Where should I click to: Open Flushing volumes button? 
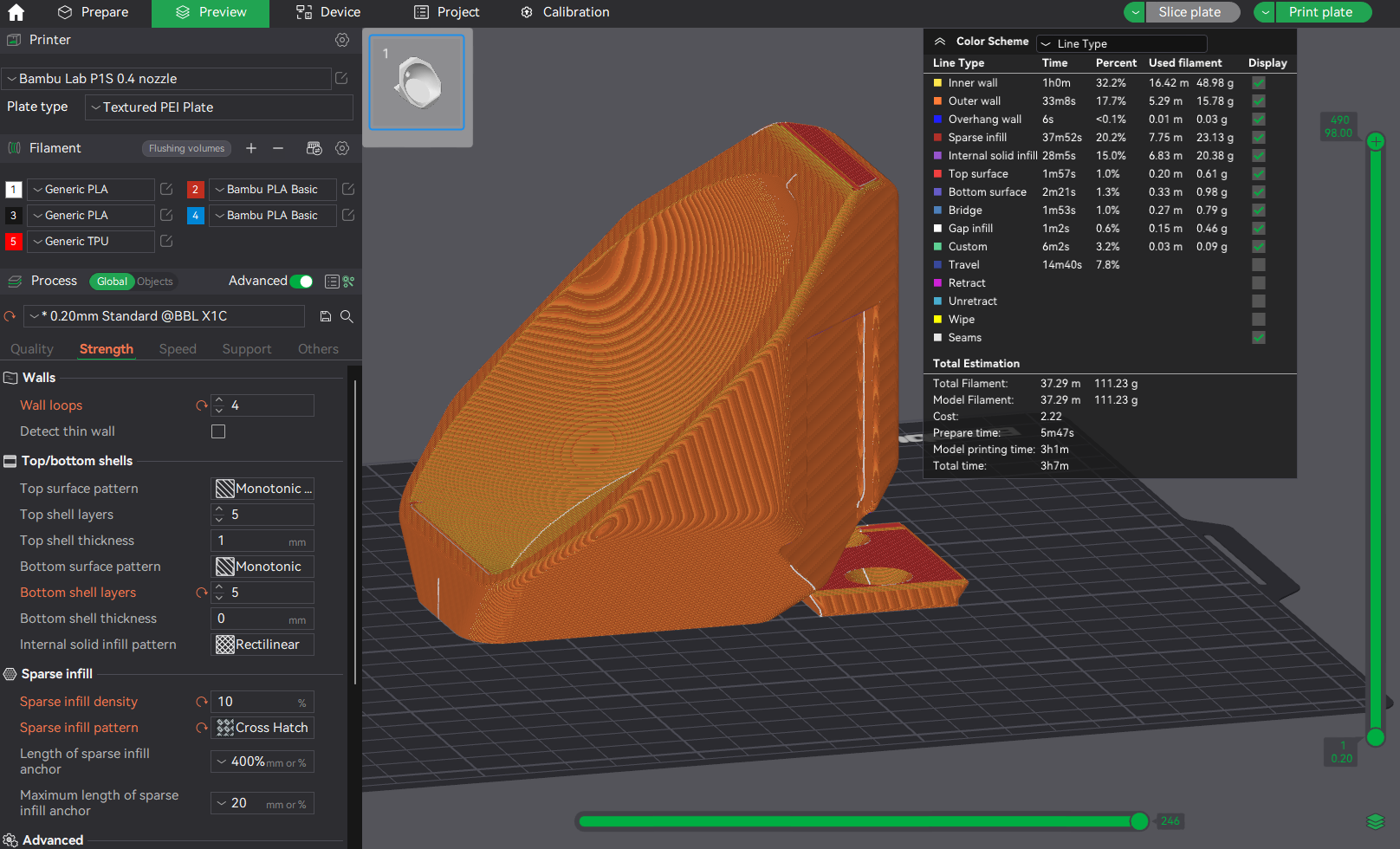point(186,148)
